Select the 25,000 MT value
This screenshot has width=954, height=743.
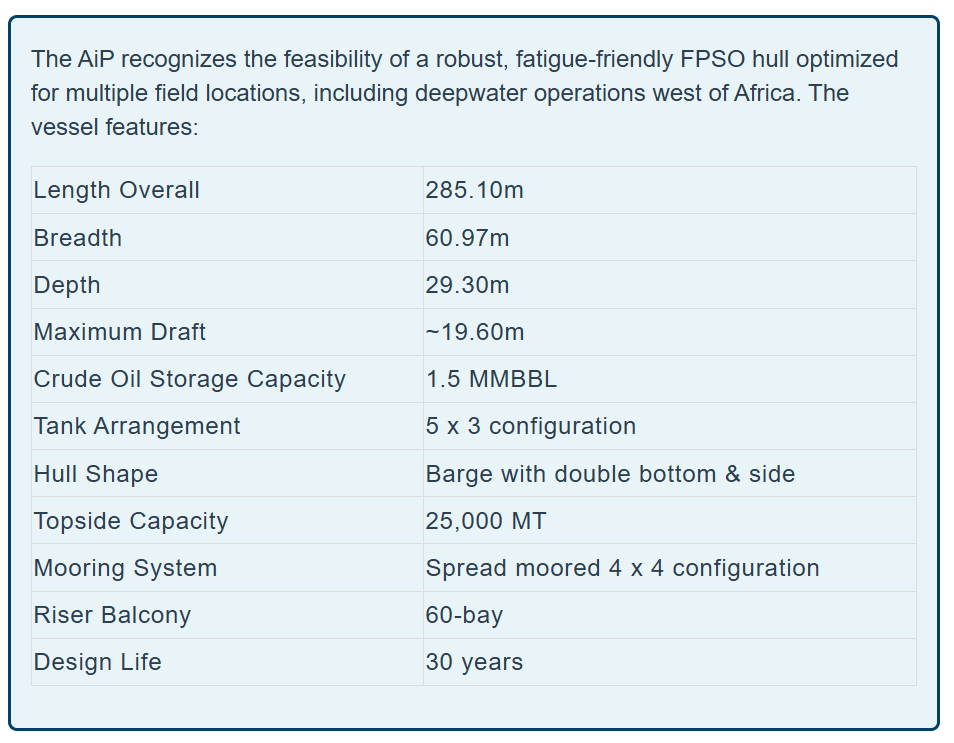(x=485, y=521)
